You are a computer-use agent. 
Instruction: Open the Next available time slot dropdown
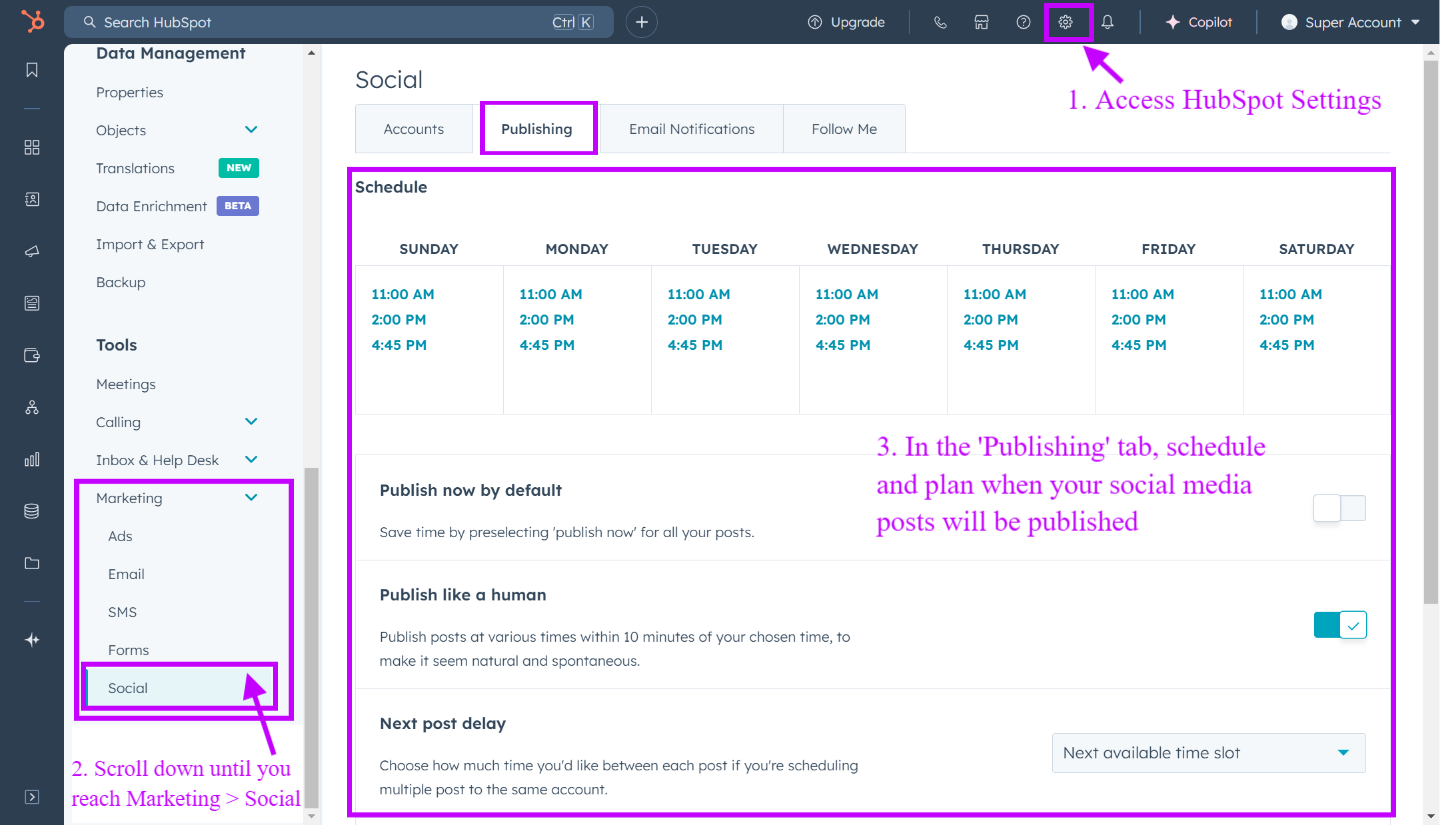(x=1208, y=753)
